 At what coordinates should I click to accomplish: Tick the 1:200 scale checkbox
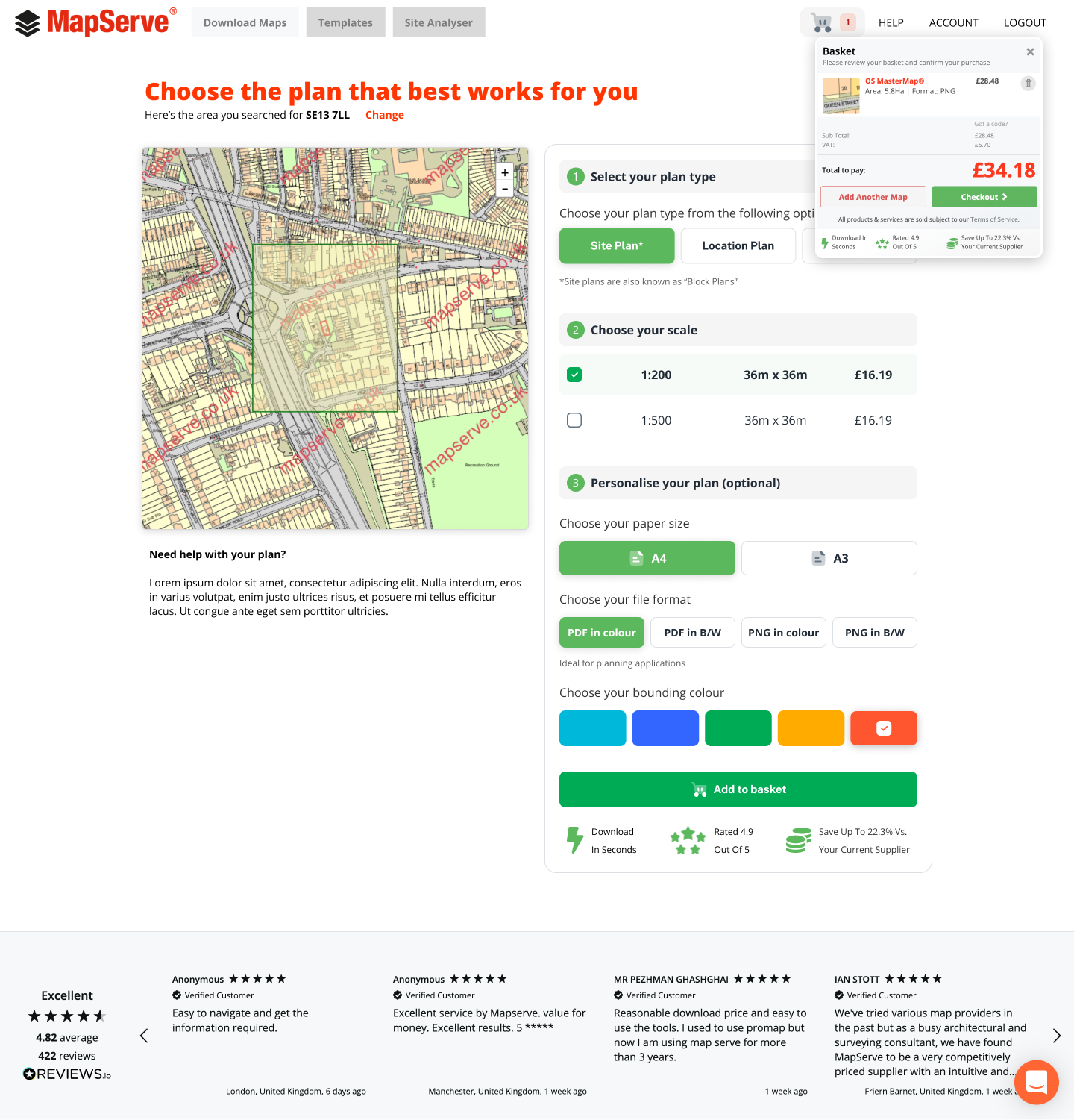pyautogui.click(x=574, y=375)
